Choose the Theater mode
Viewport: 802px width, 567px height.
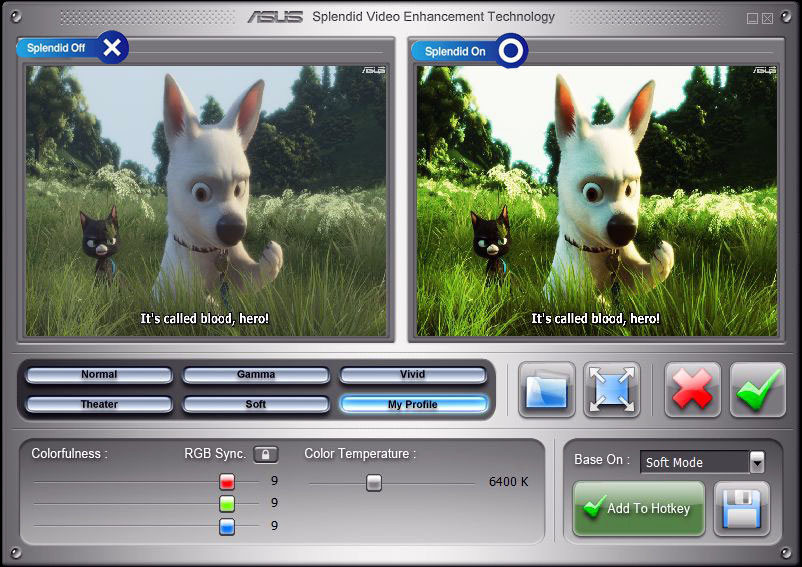(99, 404)
